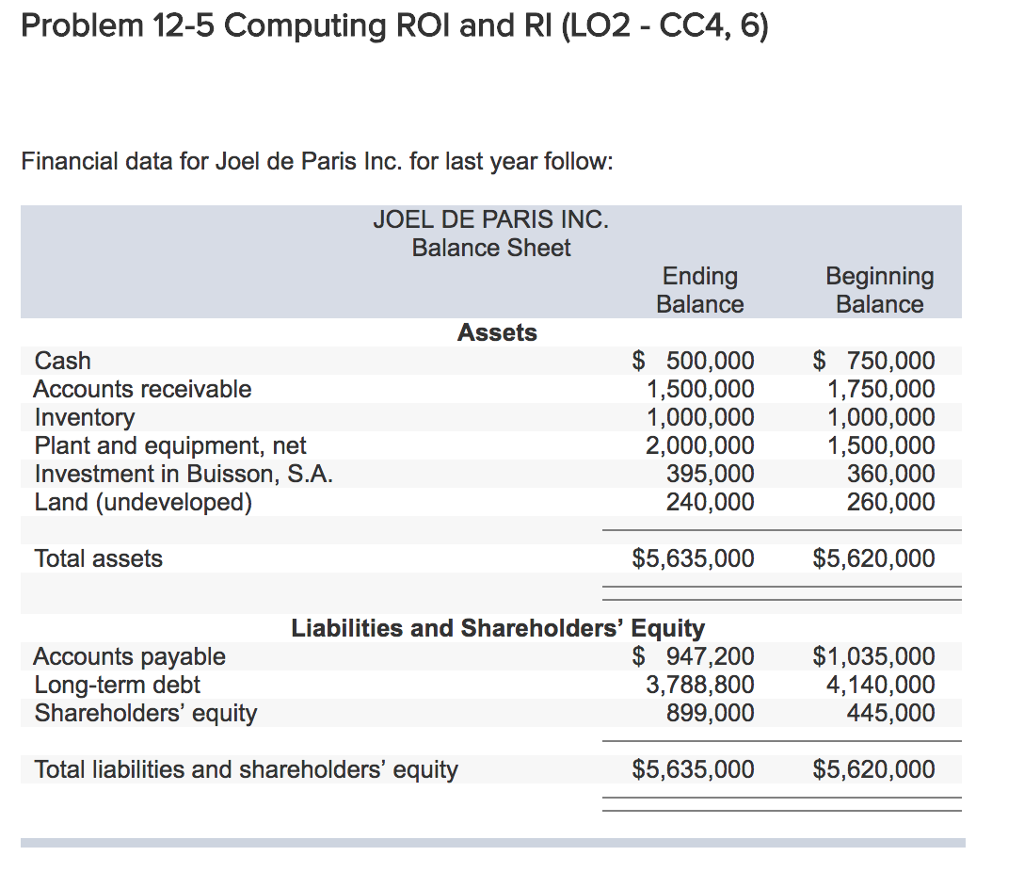Select Shareholders' equity beginning value 445,000

891,713
